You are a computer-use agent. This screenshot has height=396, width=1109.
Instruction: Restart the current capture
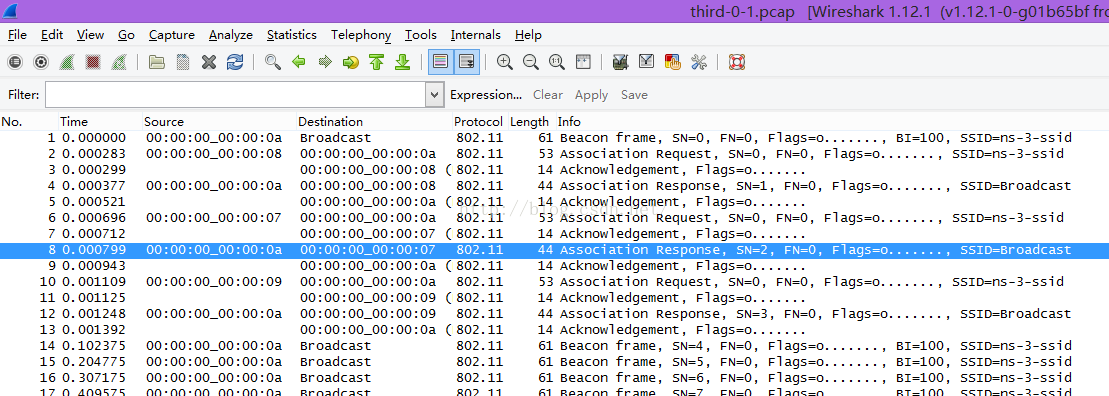119,62
